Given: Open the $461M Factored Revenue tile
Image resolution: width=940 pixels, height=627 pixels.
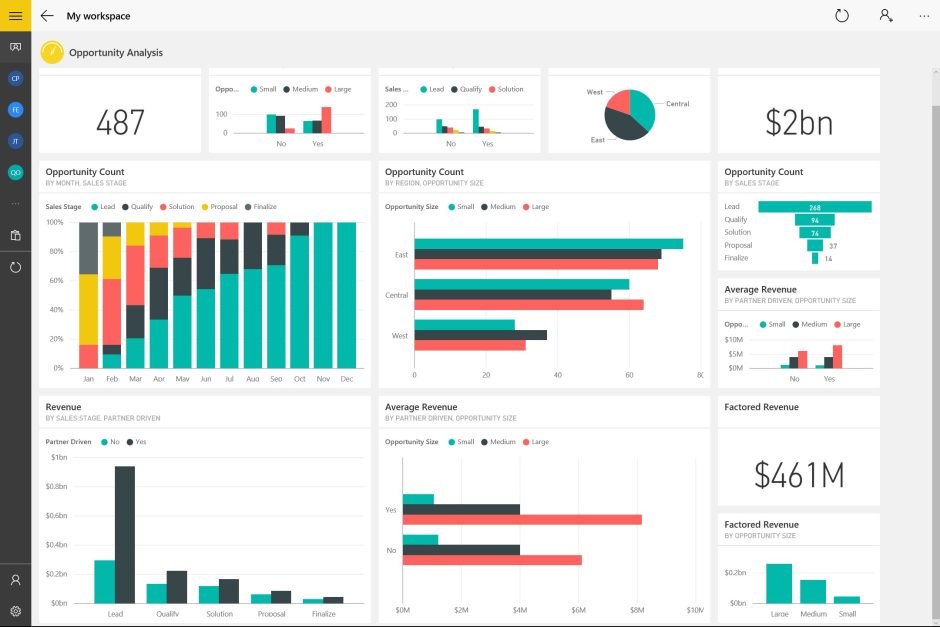Looking at the screenshot, I should (x=798, y=463).
